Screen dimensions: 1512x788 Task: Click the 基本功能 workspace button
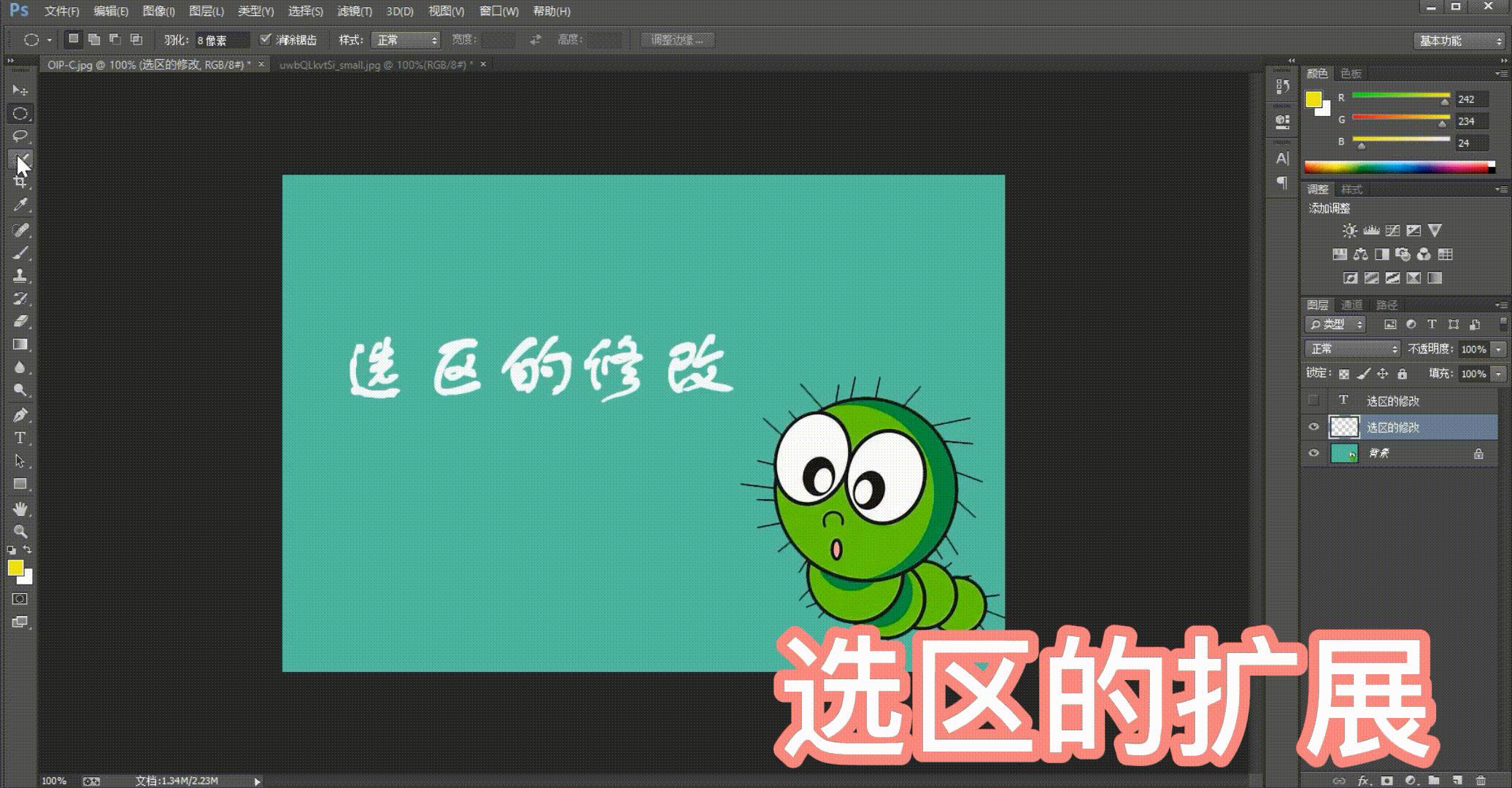tap(1457, 41)
